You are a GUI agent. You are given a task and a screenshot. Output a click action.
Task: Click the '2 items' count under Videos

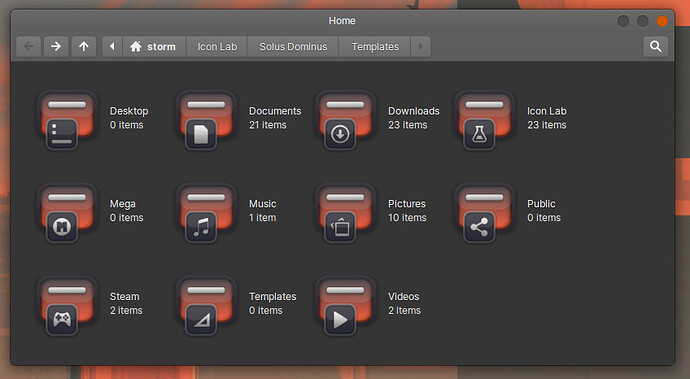404,311
